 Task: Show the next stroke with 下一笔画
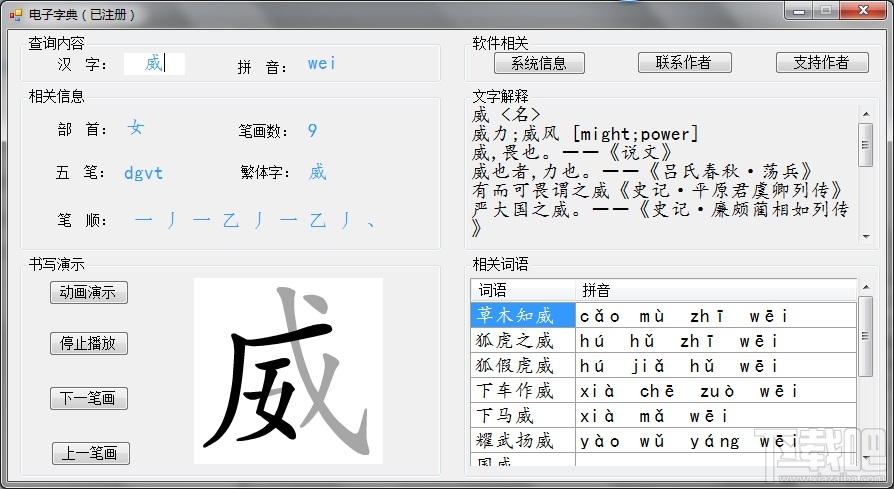pyautogui.click(x=88, y=398)
